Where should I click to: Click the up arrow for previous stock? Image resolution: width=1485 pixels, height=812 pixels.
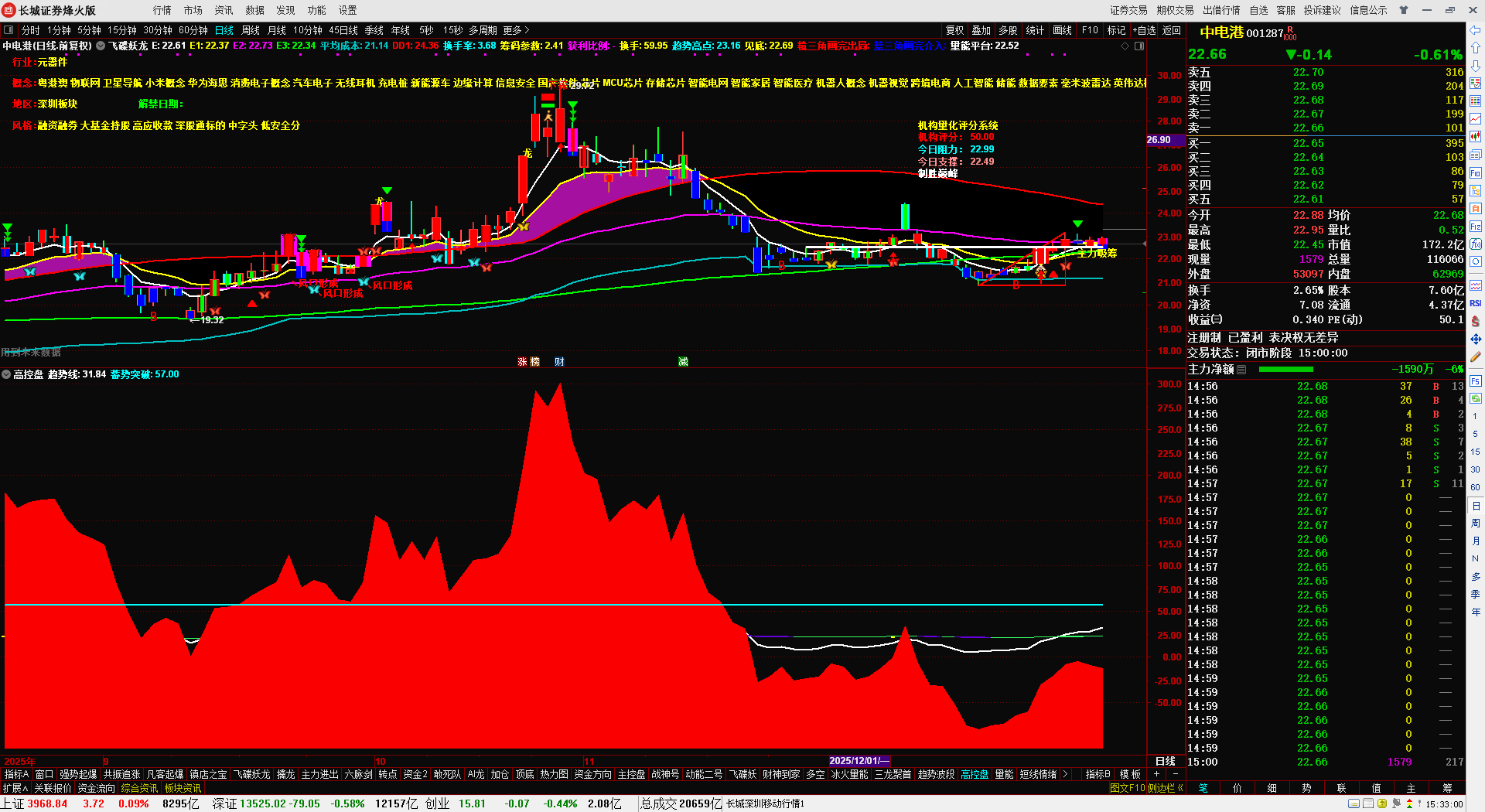click(1476, 48)
